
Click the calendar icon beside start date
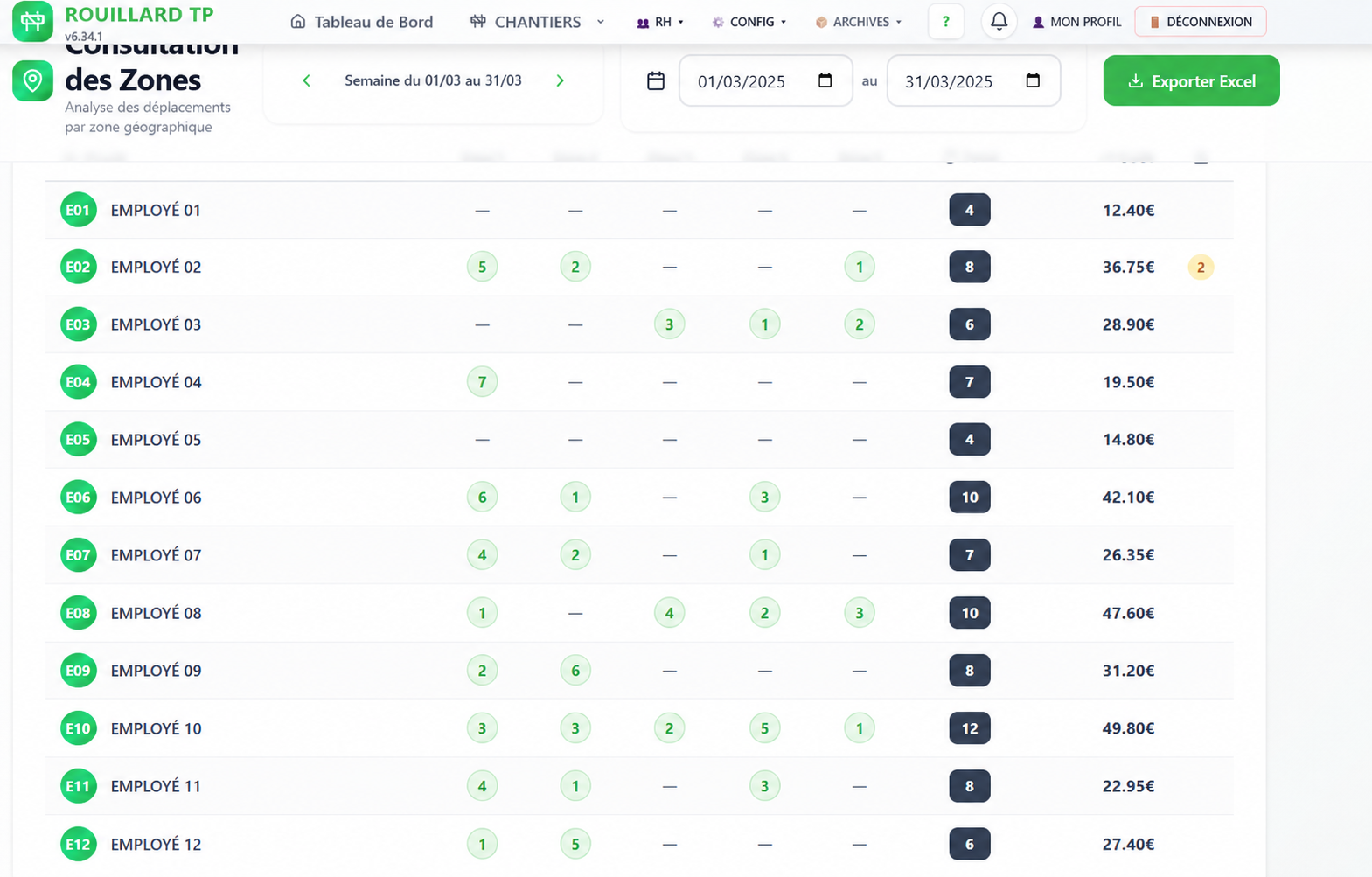(656, 81)
